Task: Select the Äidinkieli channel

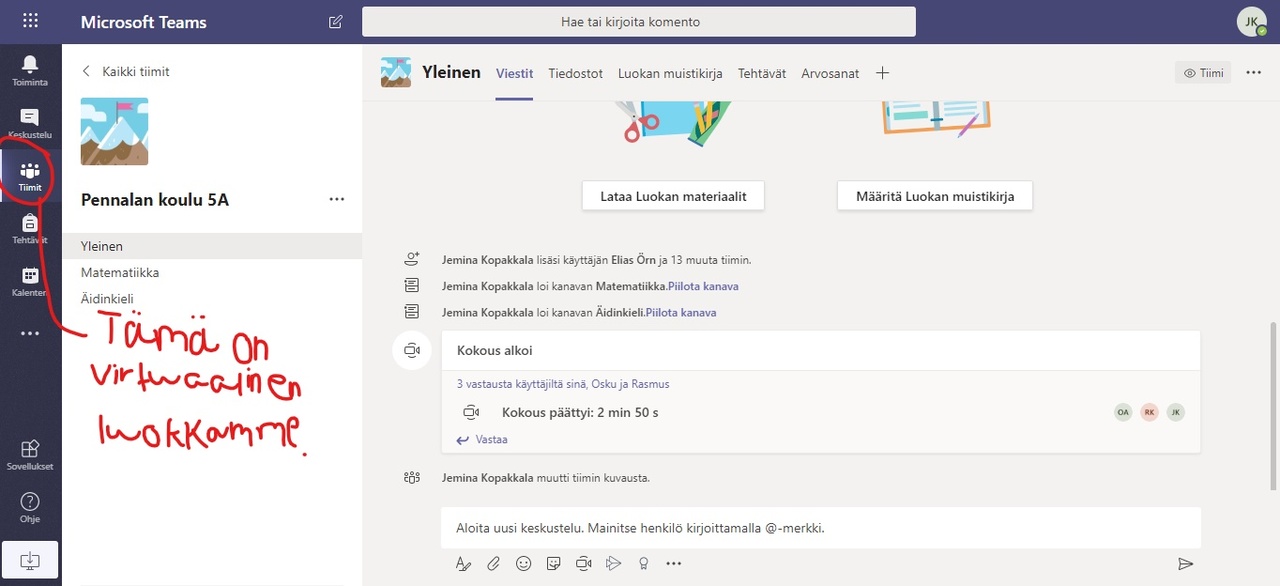Action: (x=211, y=298)
